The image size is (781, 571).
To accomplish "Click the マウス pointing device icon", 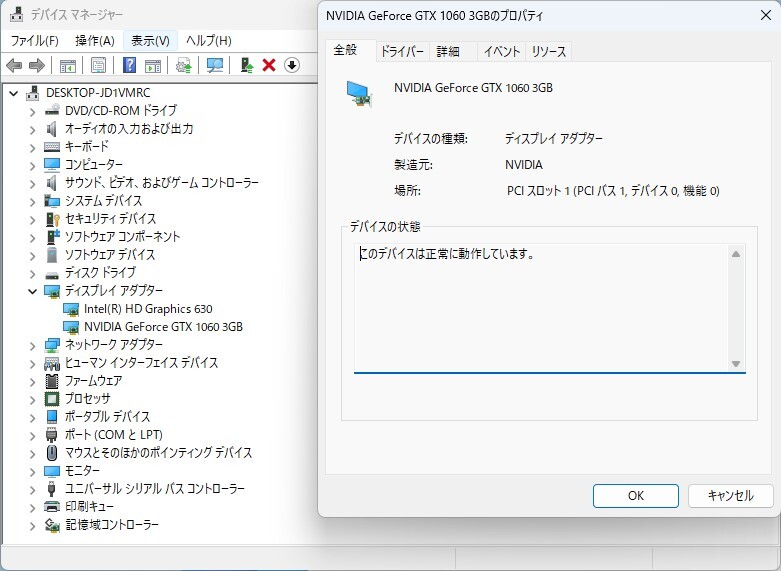I will tap(52, 452).
